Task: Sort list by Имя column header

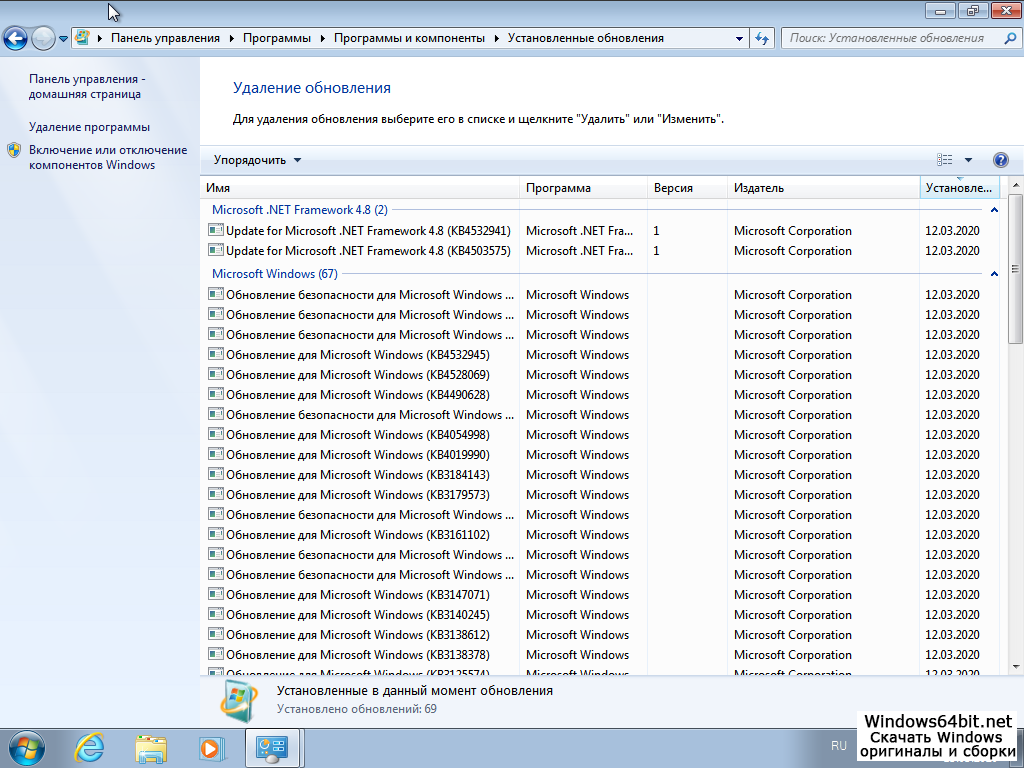Action: (360, 188)
